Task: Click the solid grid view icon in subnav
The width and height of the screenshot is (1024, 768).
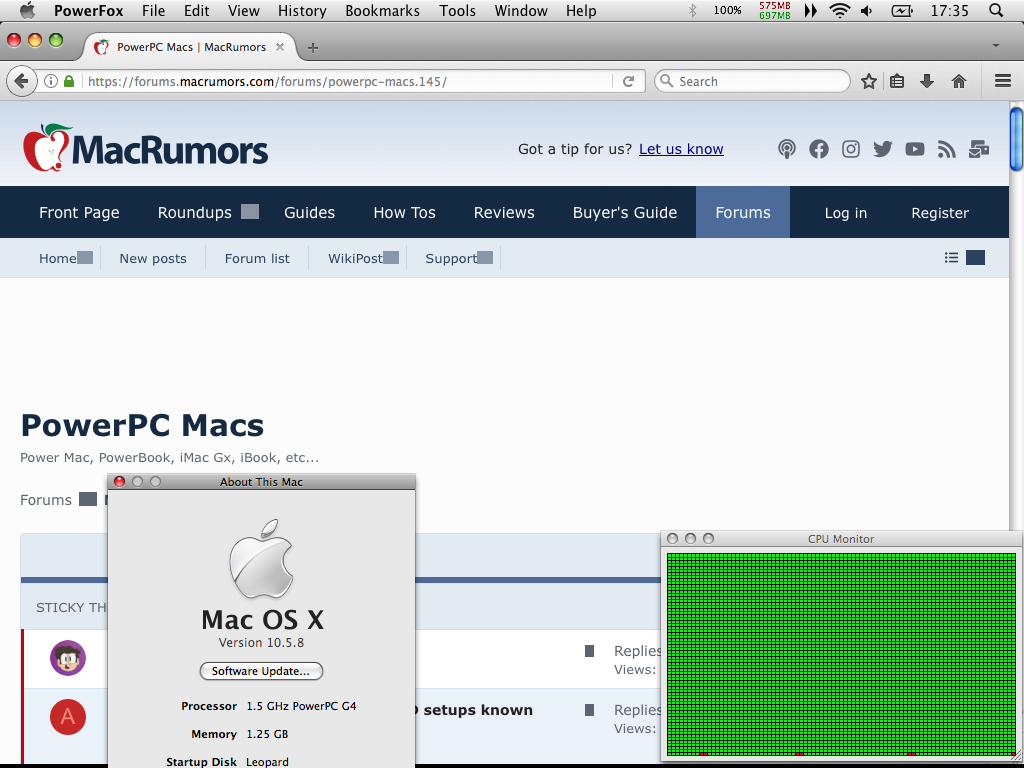Action: pos(975,258)
